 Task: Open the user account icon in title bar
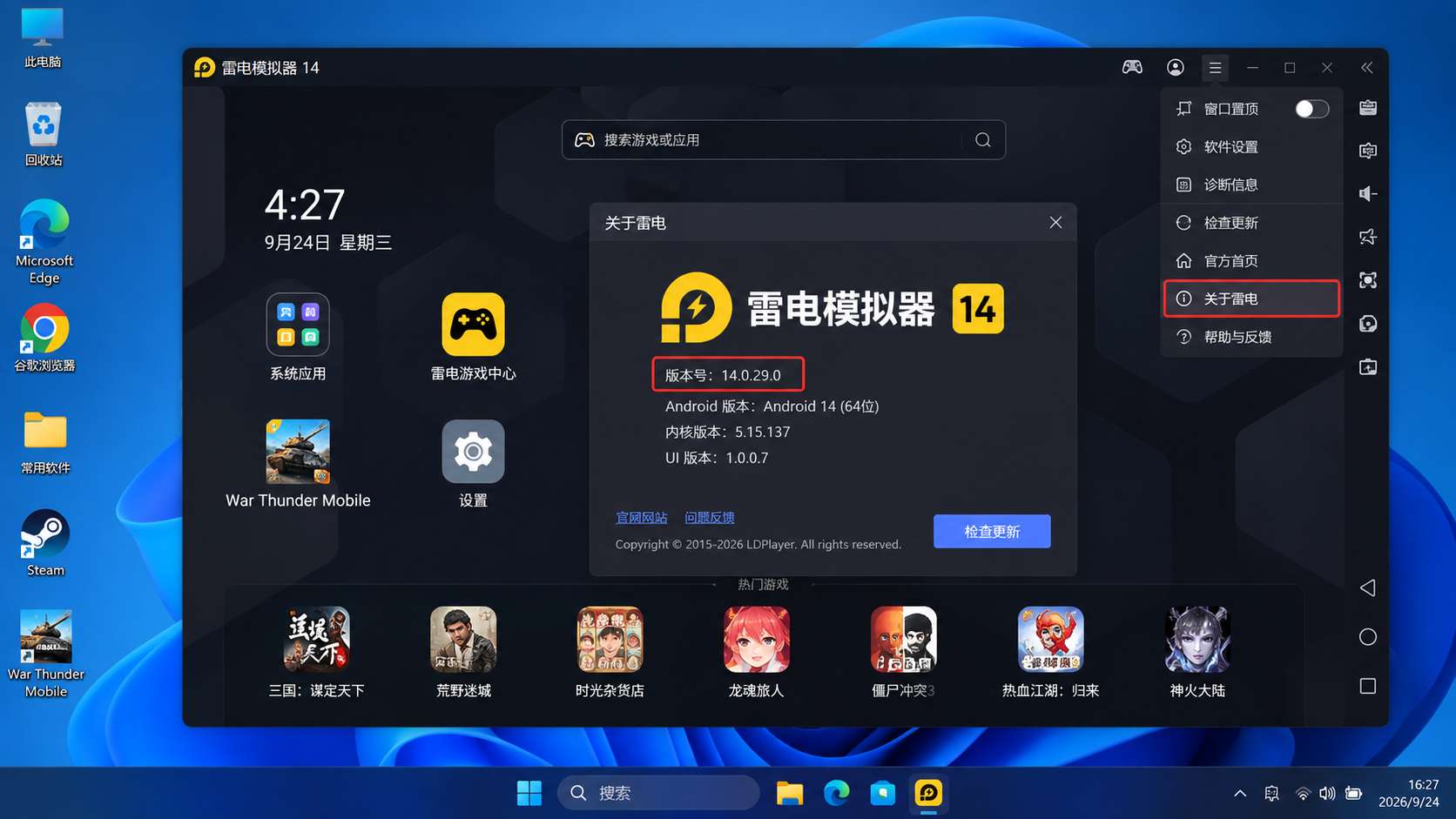coord(1176,67)
